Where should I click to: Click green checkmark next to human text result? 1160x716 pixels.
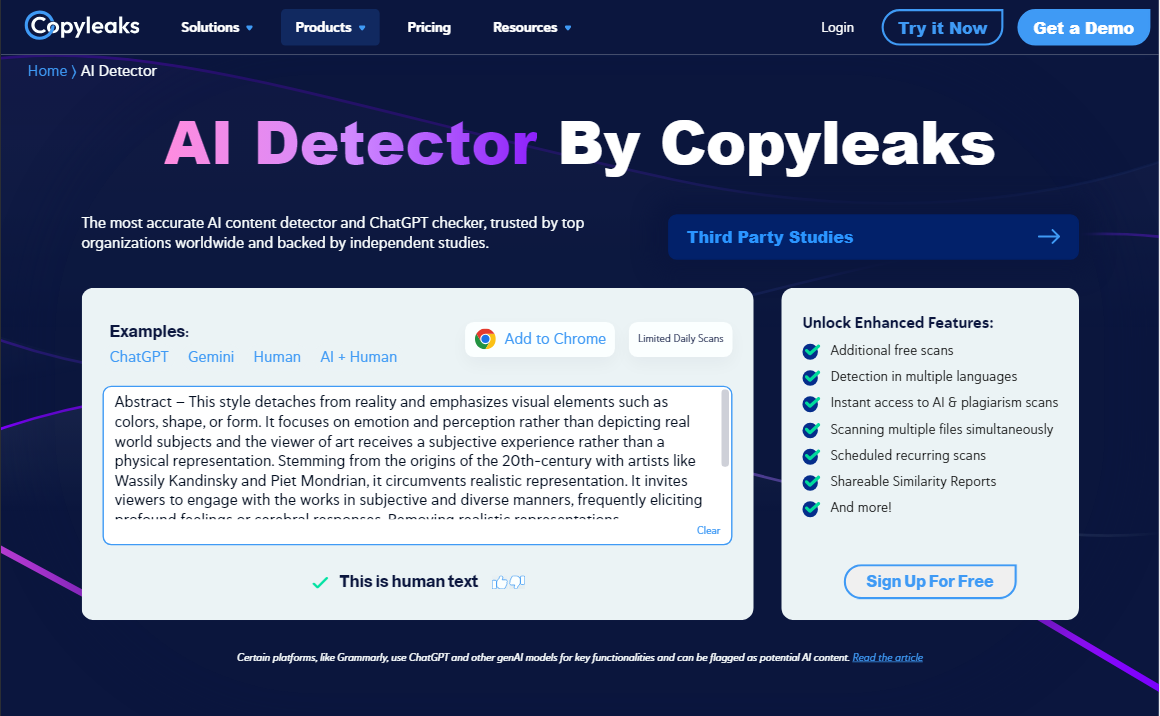point(320,583)
